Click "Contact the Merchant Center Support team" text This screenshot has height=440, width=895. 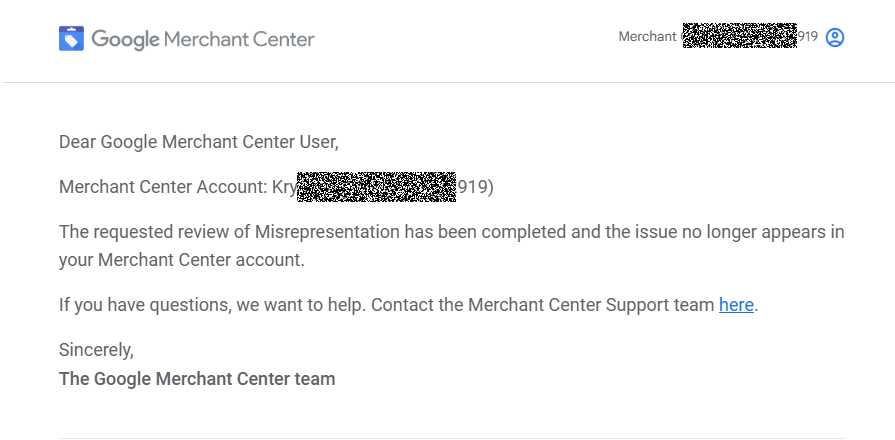pos(543,305)
